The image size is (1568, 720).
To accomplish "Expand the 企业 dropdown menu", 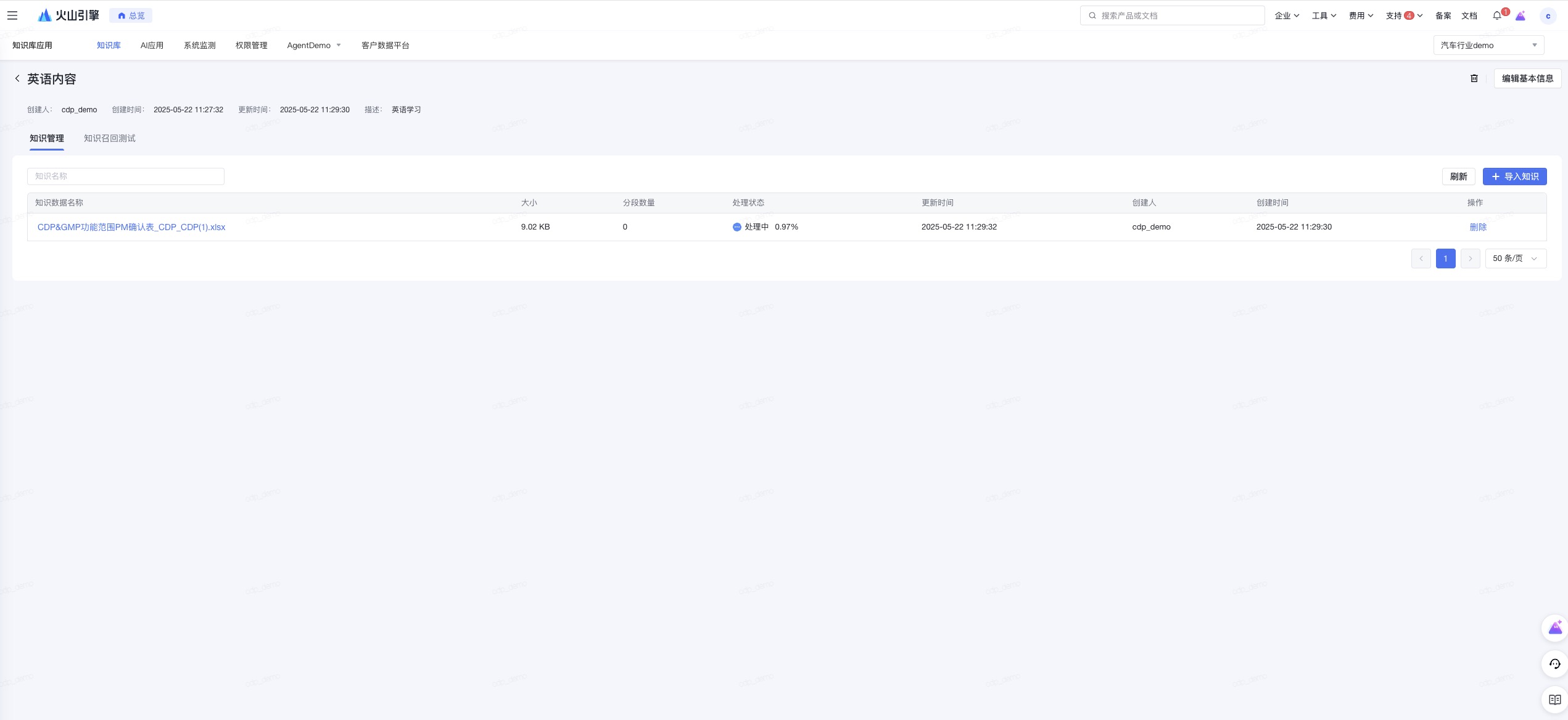I will point(1287,15).
